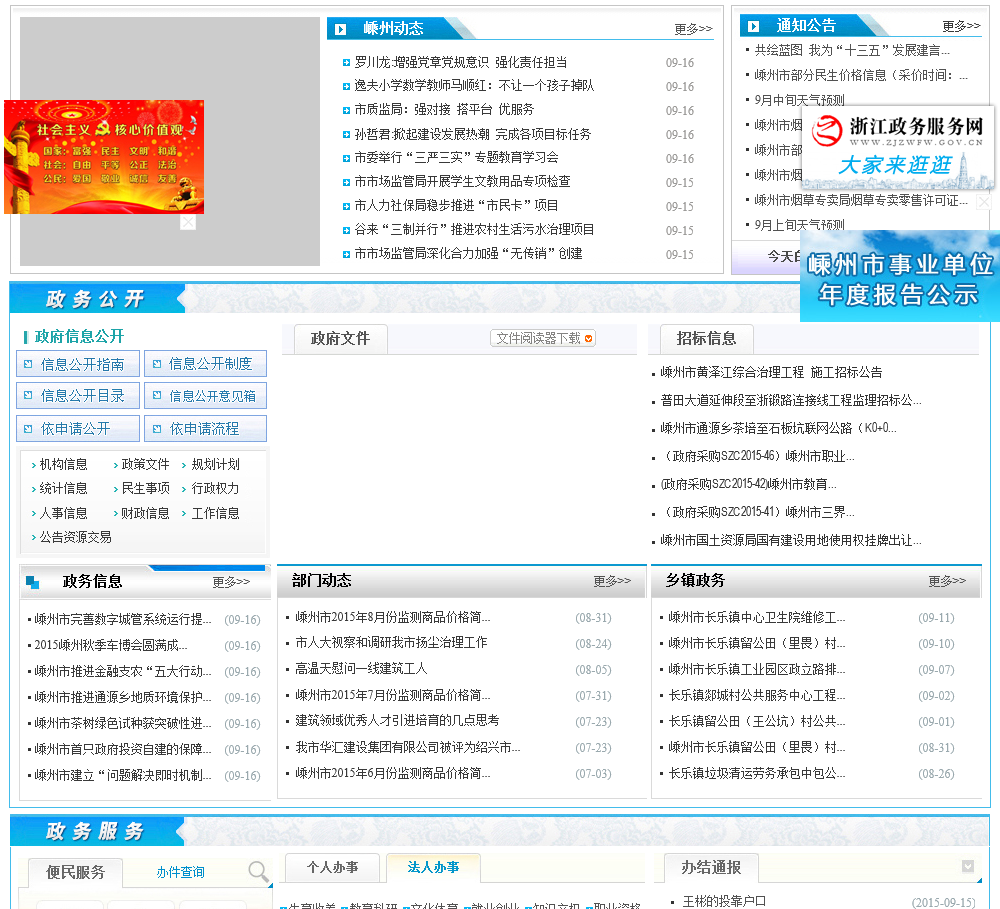Click the bullet icon before 市委举行“三严三实”专题教育学习会
The width and height of the screenshot is (1000, 909).
pos(346,158)
